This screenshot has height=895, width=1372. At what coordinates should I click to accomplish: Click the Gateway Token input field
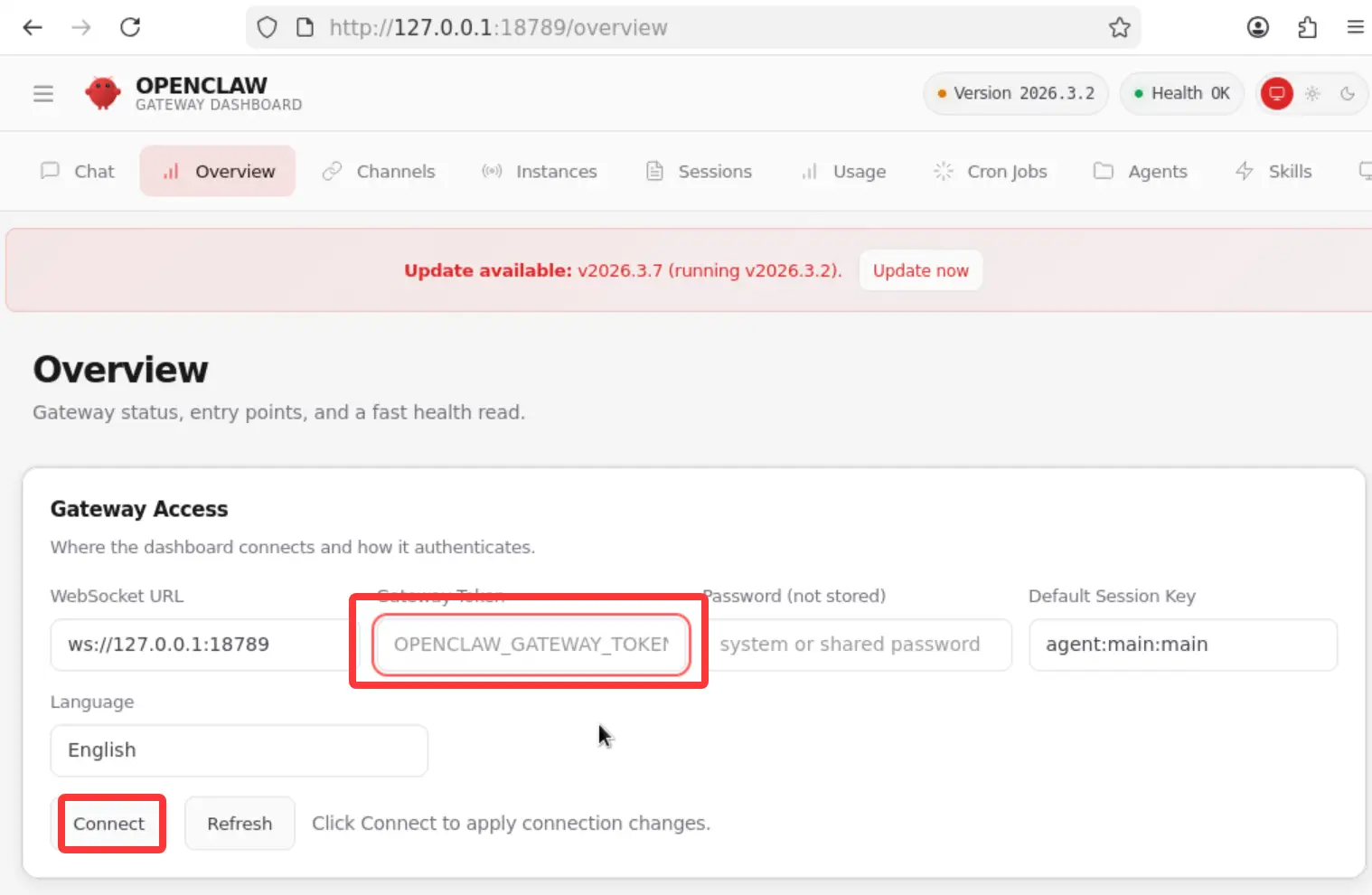pos(530,644)
